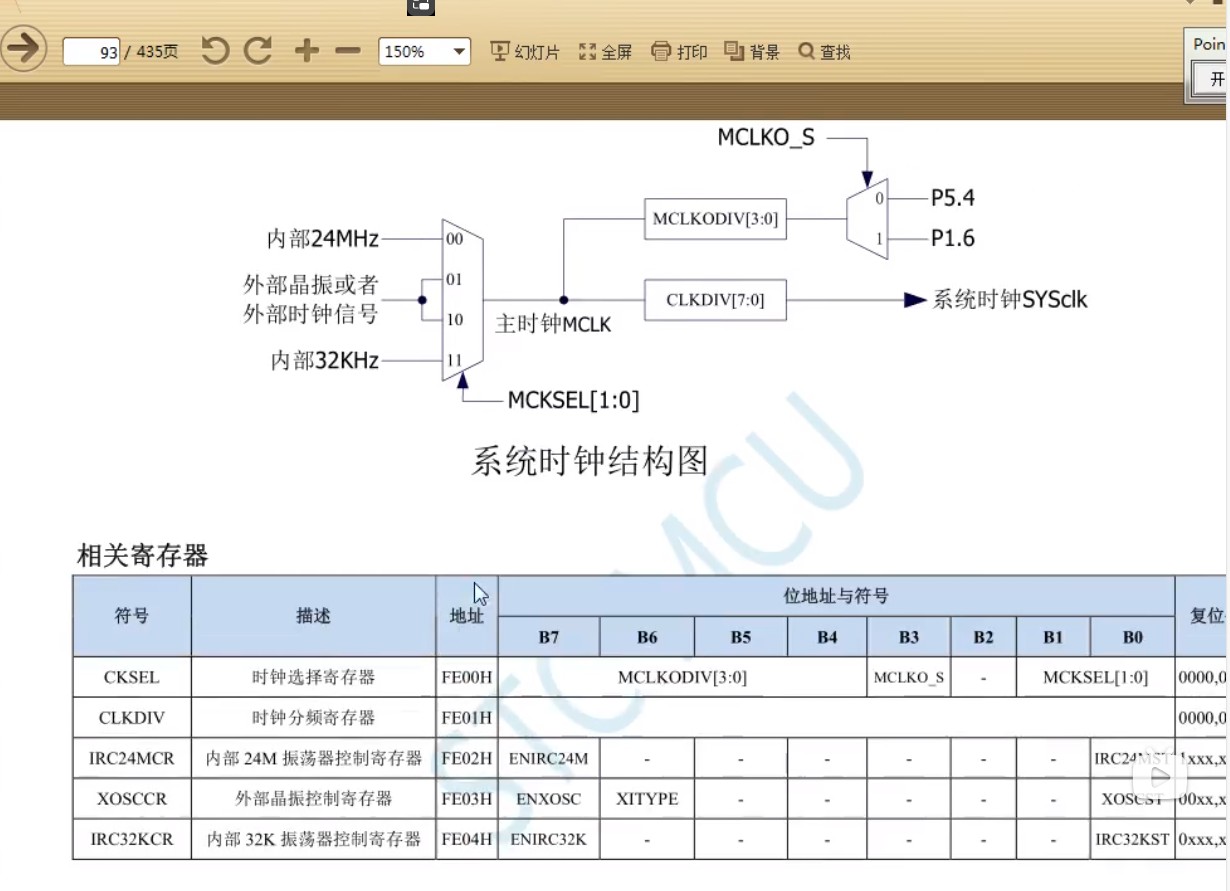Click the ENXOSC bit cell
The width and height of the screenshot is (1230, 891).
(549, 799)
